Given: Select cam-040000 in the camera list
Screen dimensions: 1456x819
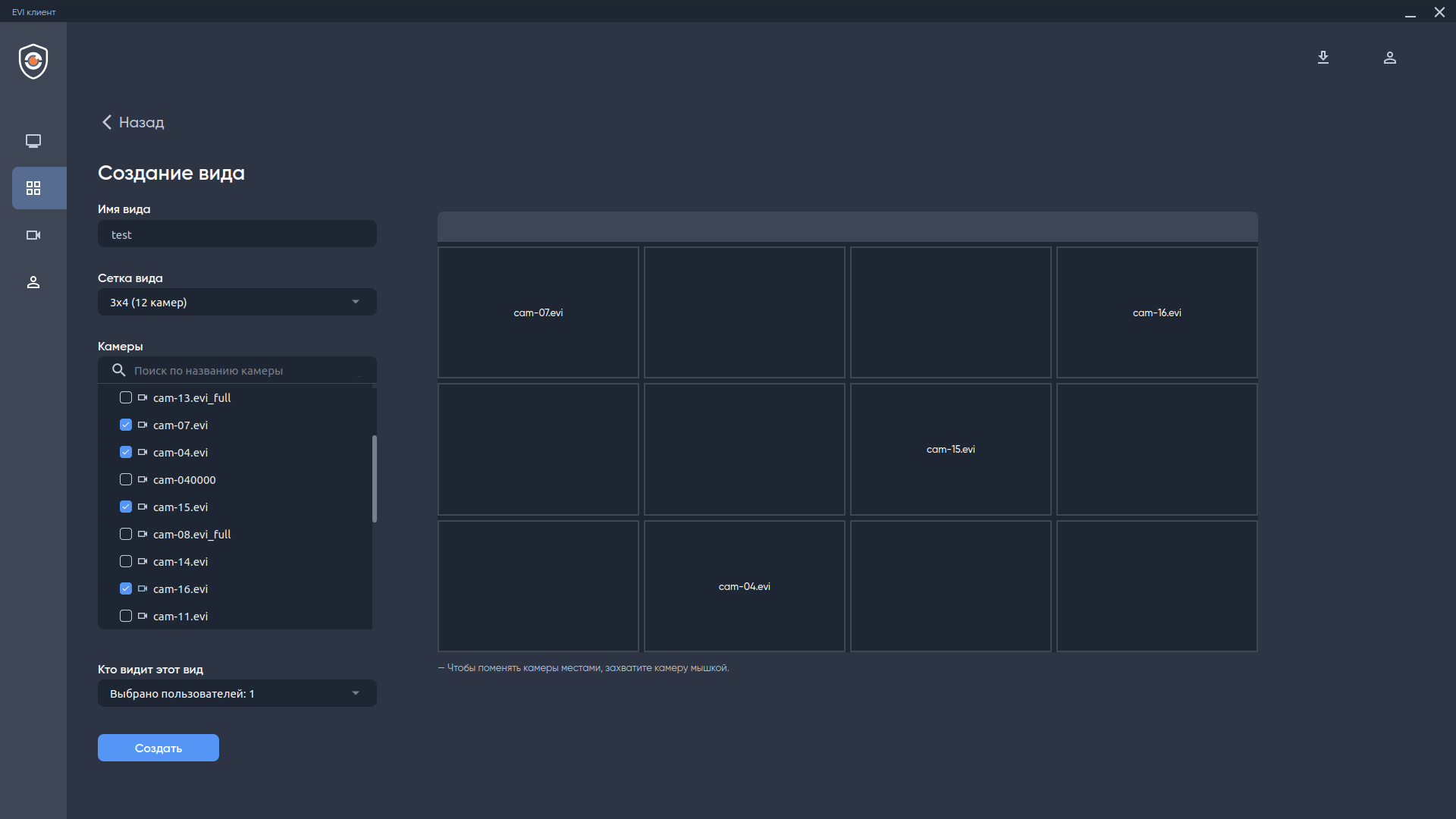Looking at the screenshot, I should [x=184, y=480].
